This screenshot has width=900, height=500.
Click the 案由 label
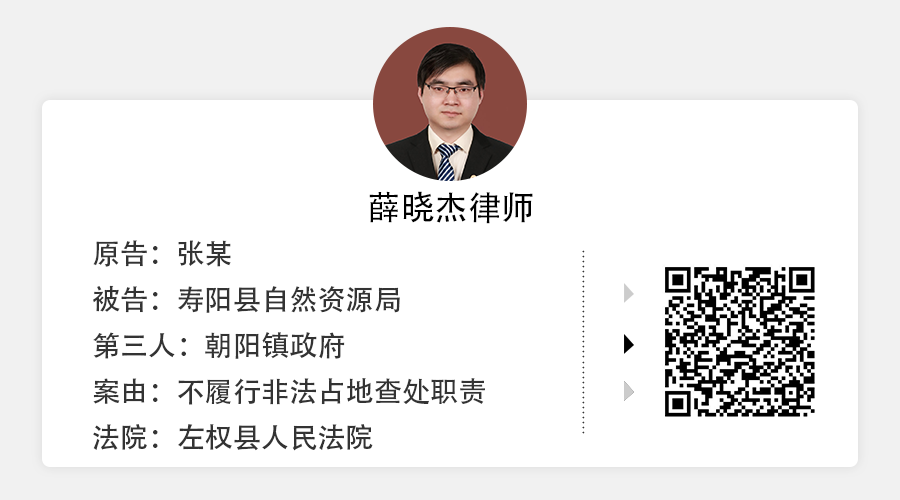(120, 392)
